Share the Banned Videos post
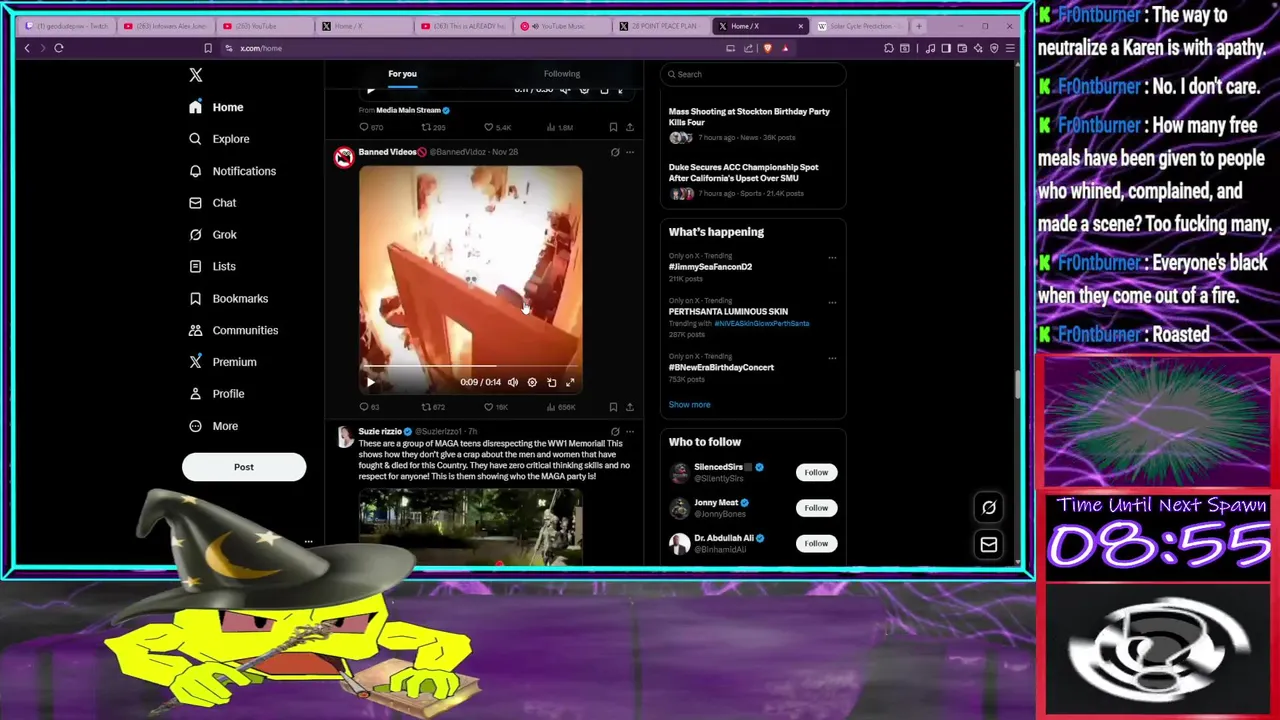The height and width of the screenshot is (720, 1280). (x=629, y=407)
